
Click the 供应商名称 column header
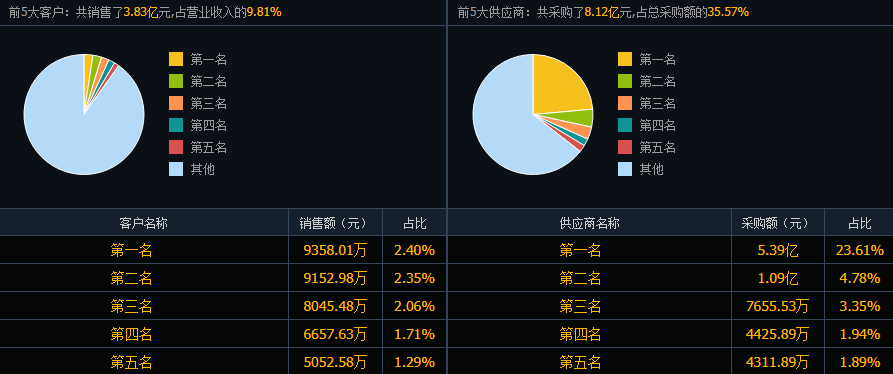pos(589,223)
